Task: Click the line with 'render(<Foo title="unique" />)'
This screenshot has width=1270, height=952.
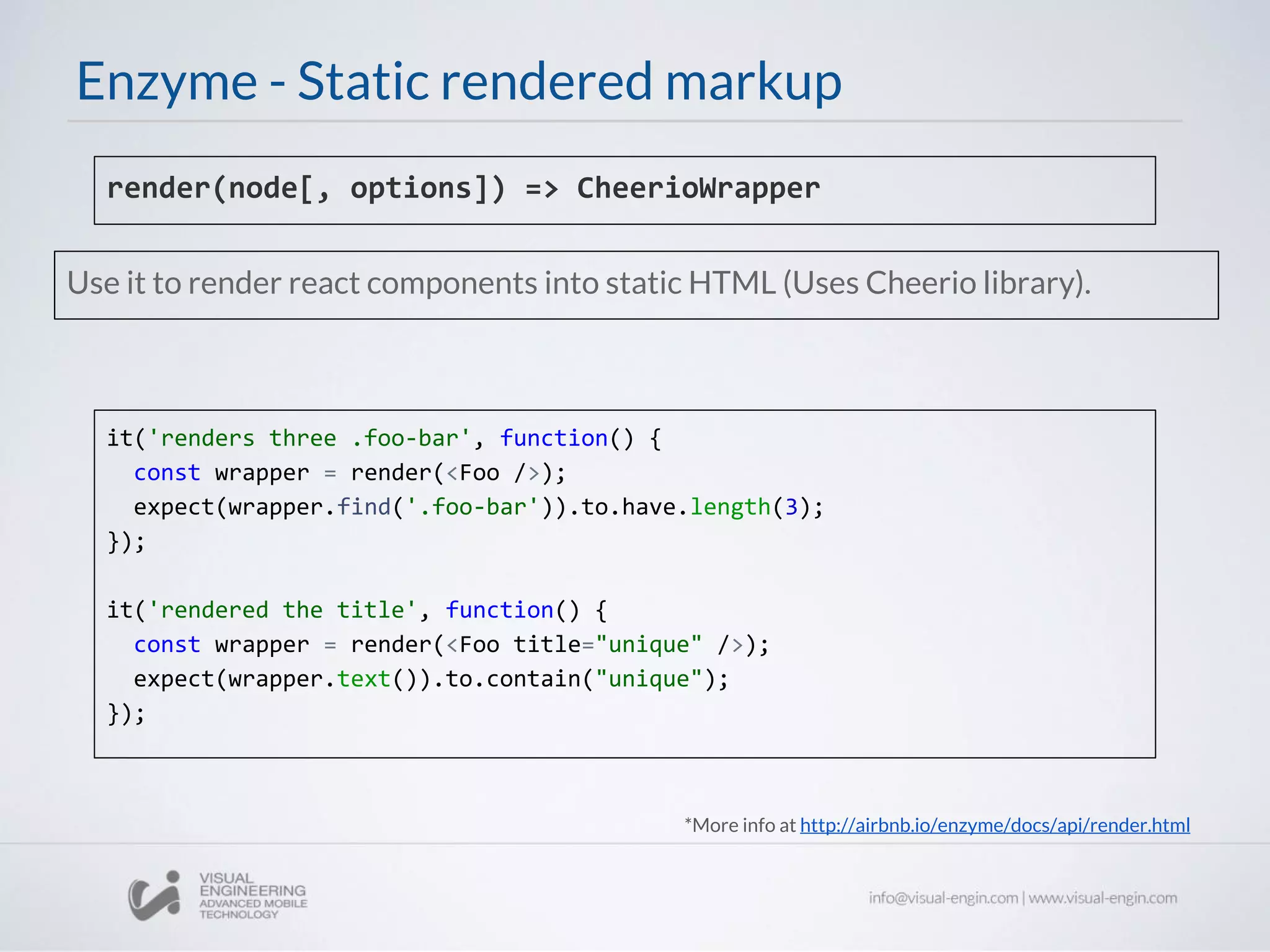Action: 451,645
